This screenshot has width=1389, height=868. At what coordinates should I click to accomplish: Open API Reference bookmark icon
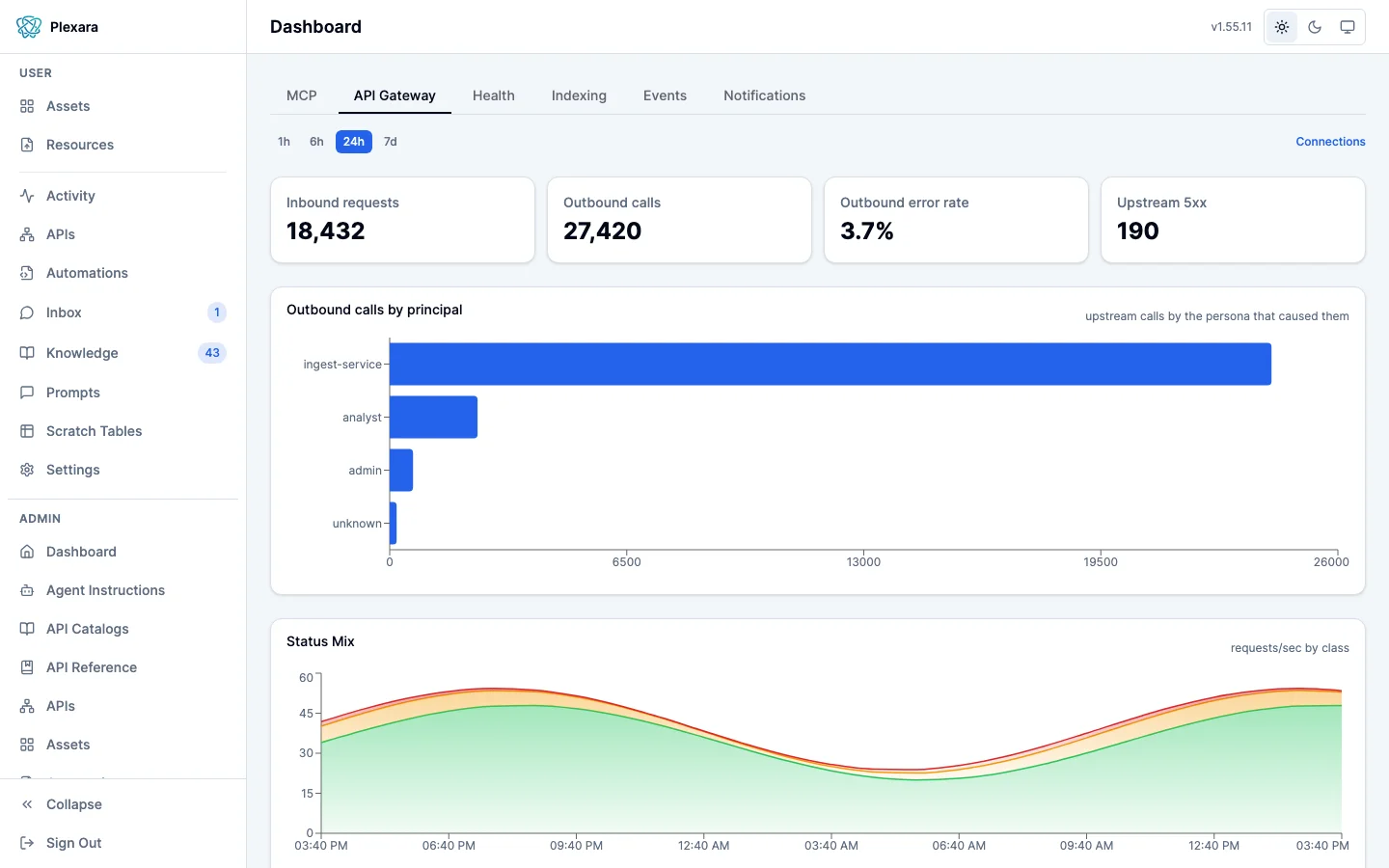(x=27, y=667)
